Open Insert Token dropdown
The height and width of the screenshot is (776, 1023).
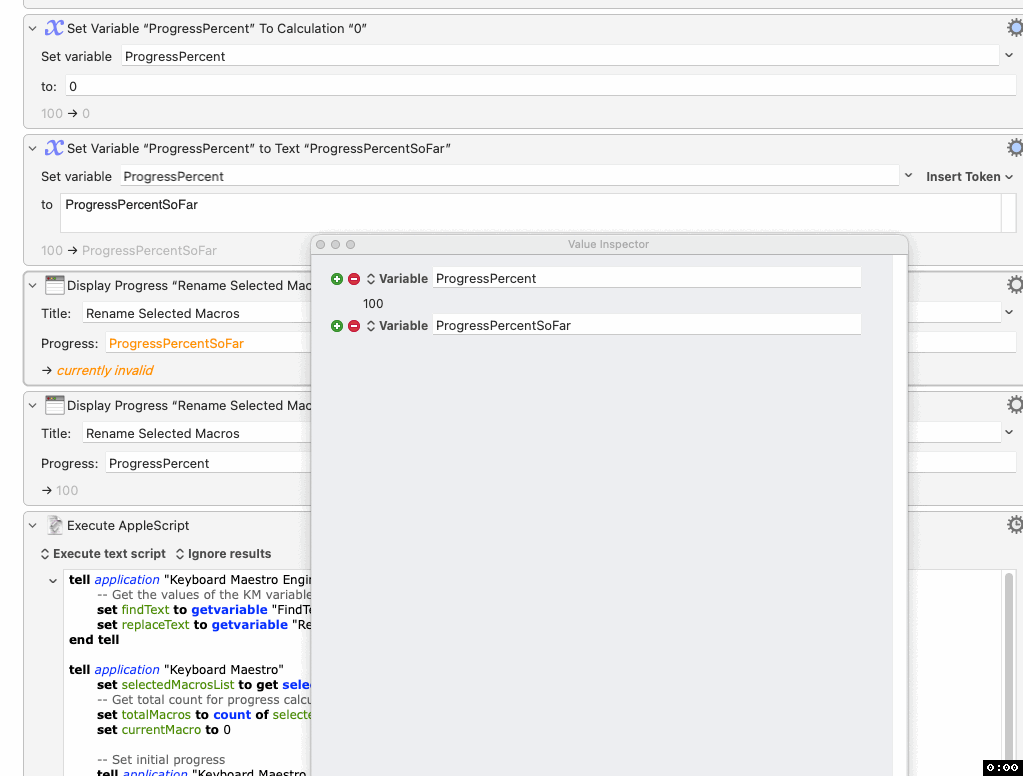[970, 177]
